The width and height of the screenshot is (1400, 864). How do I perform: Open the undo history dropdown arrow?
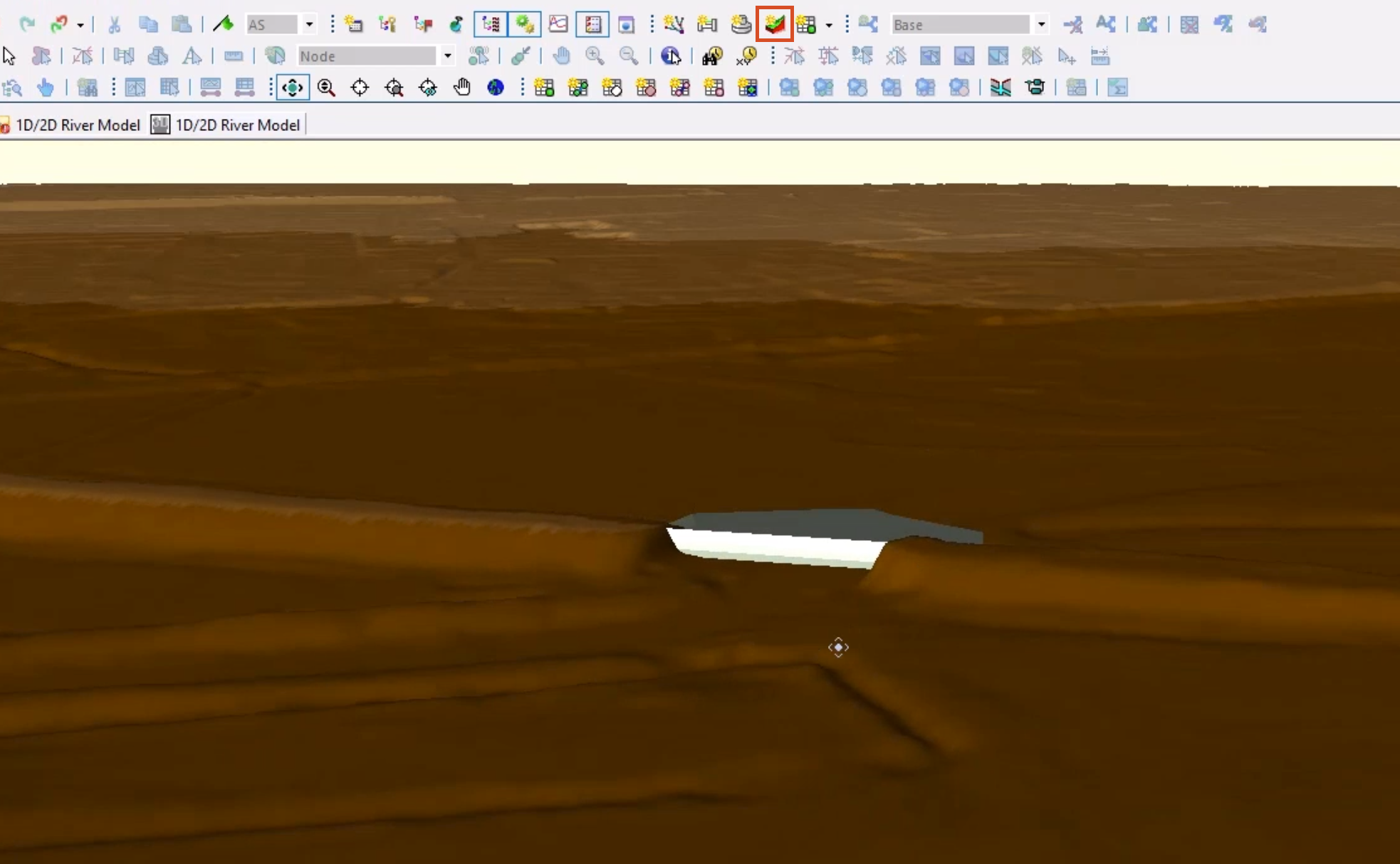tap(80, 25)
